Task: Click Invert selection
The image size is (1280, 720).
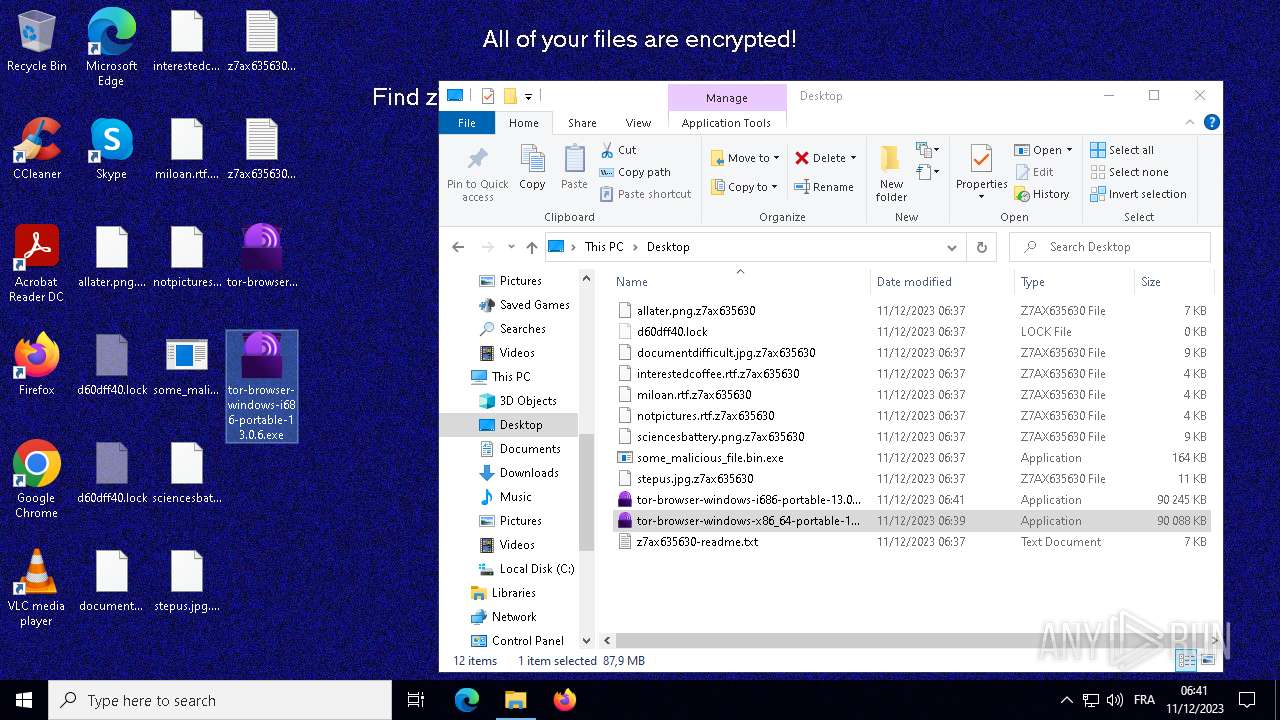Action: coord(1138,194)
